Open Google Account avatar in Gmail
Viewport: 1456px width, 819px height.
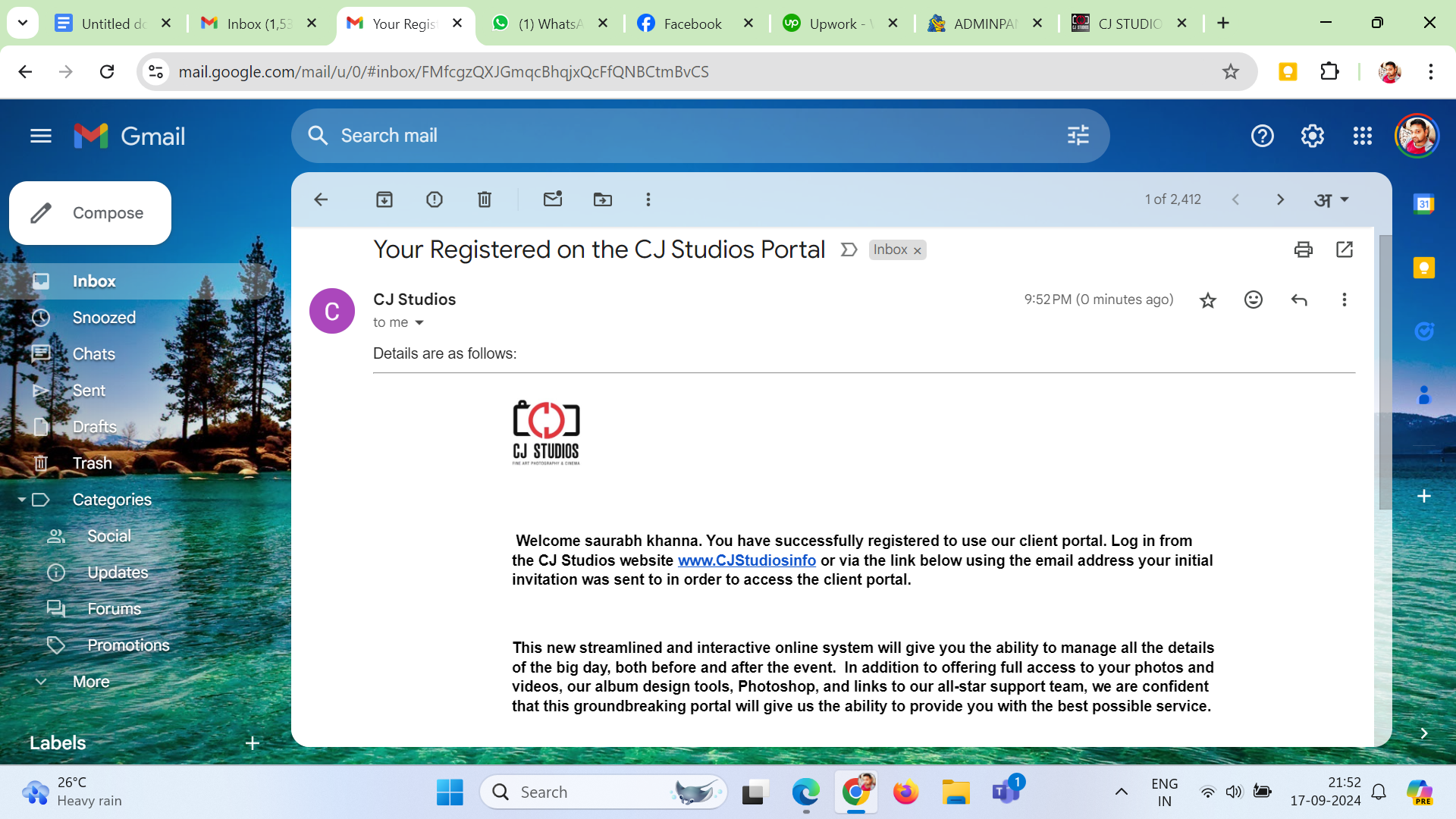pos(1417,136)
